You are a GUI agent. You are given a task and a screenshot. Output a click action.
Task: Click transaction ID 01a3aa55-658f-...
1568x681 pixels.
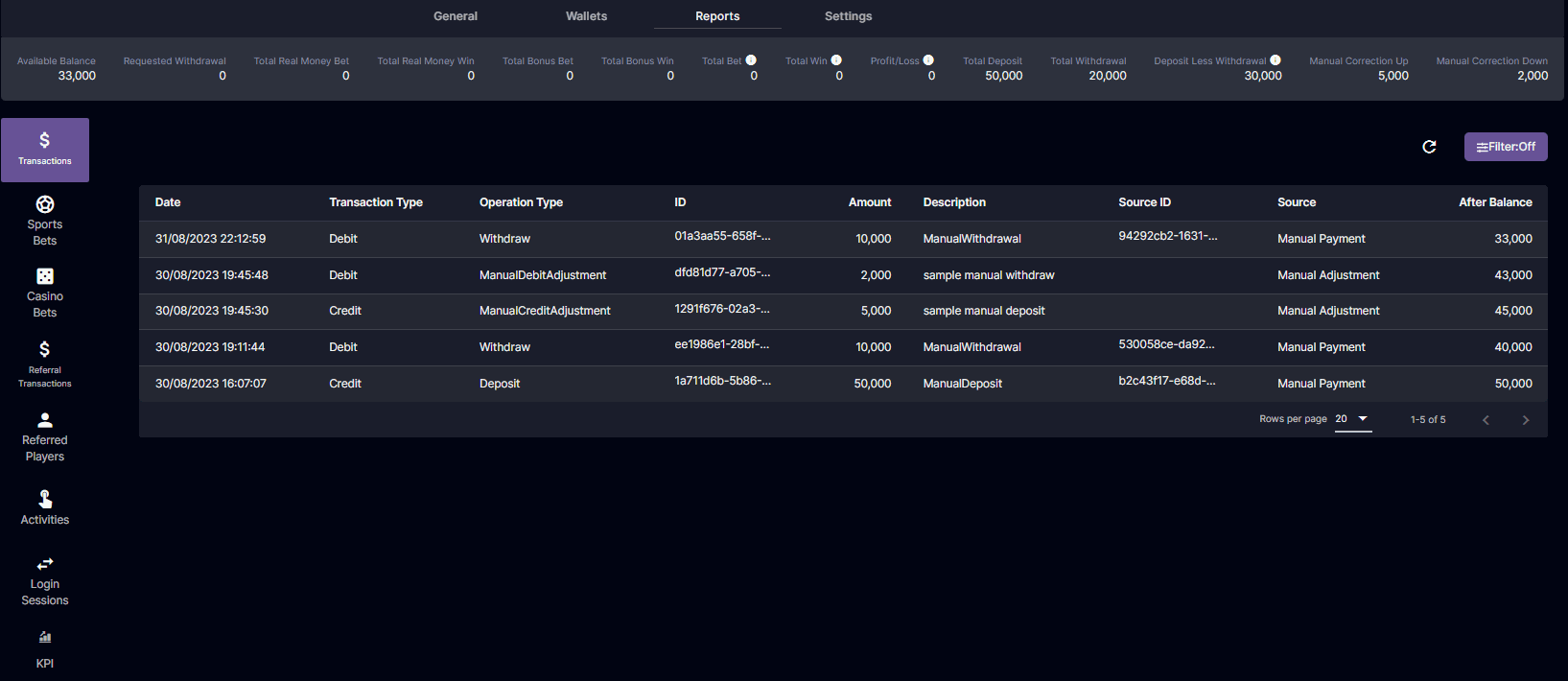pos(722,236)
